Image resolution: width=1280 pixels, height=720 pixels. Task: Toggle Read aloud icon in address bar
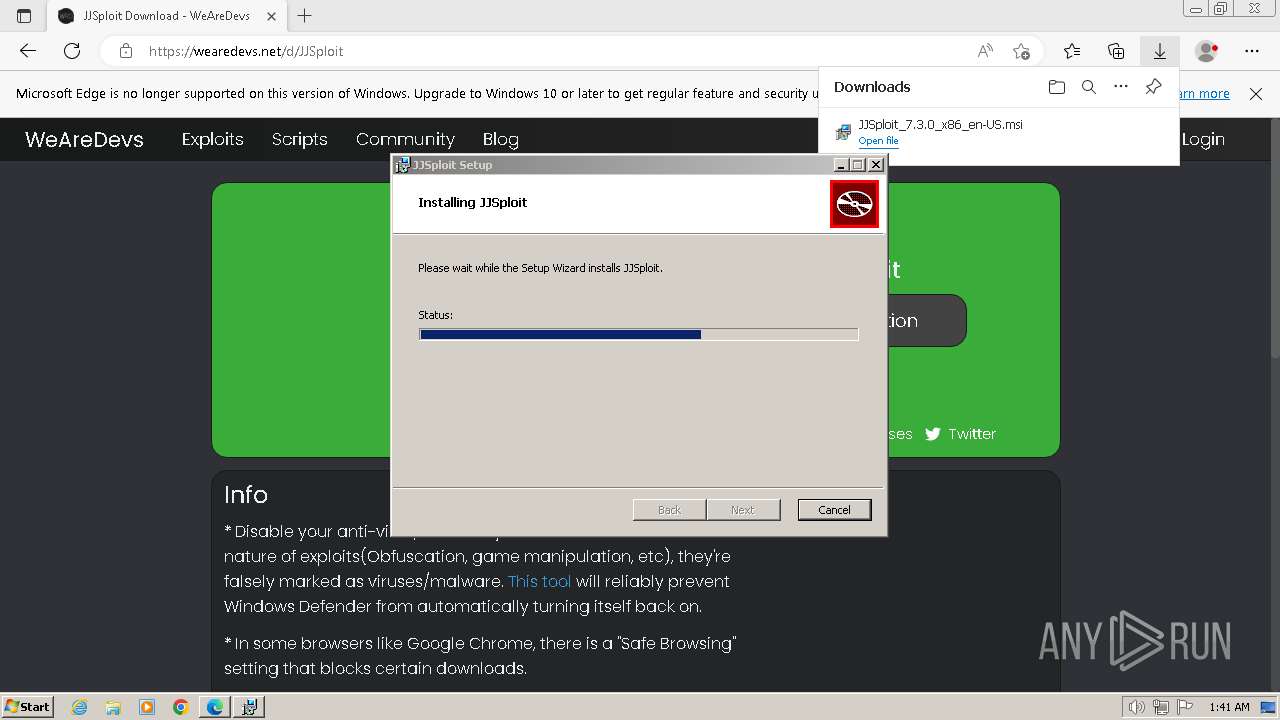[985, 51]
